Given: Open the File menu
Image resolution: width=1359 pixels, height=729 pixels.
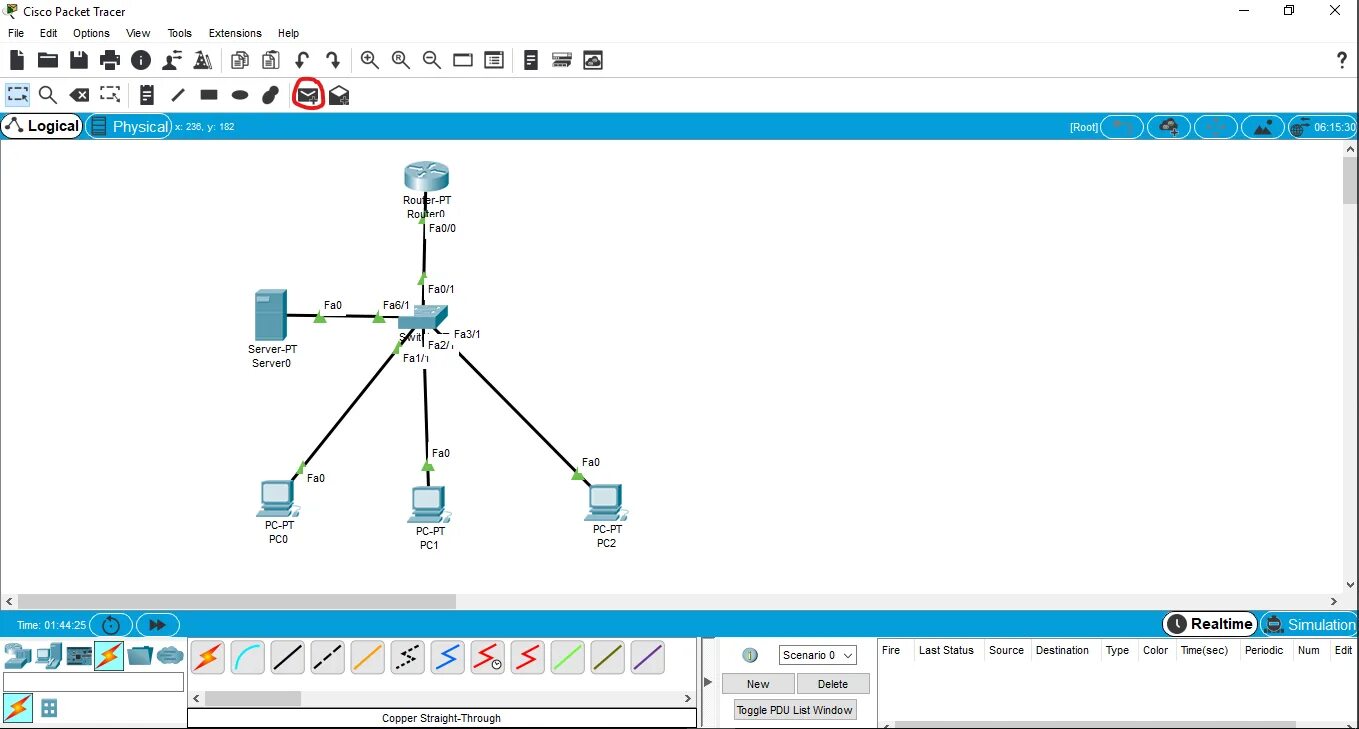Looking at the screenshot, I should 16,33.
